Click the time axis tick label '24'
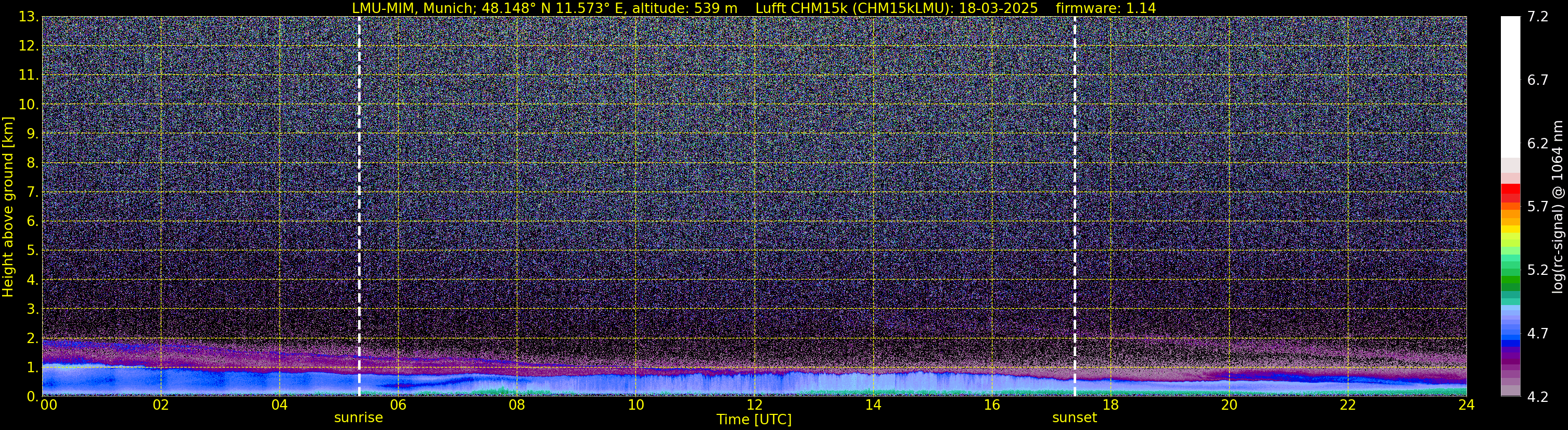Screen dimensions: 1568x430 1467,405
